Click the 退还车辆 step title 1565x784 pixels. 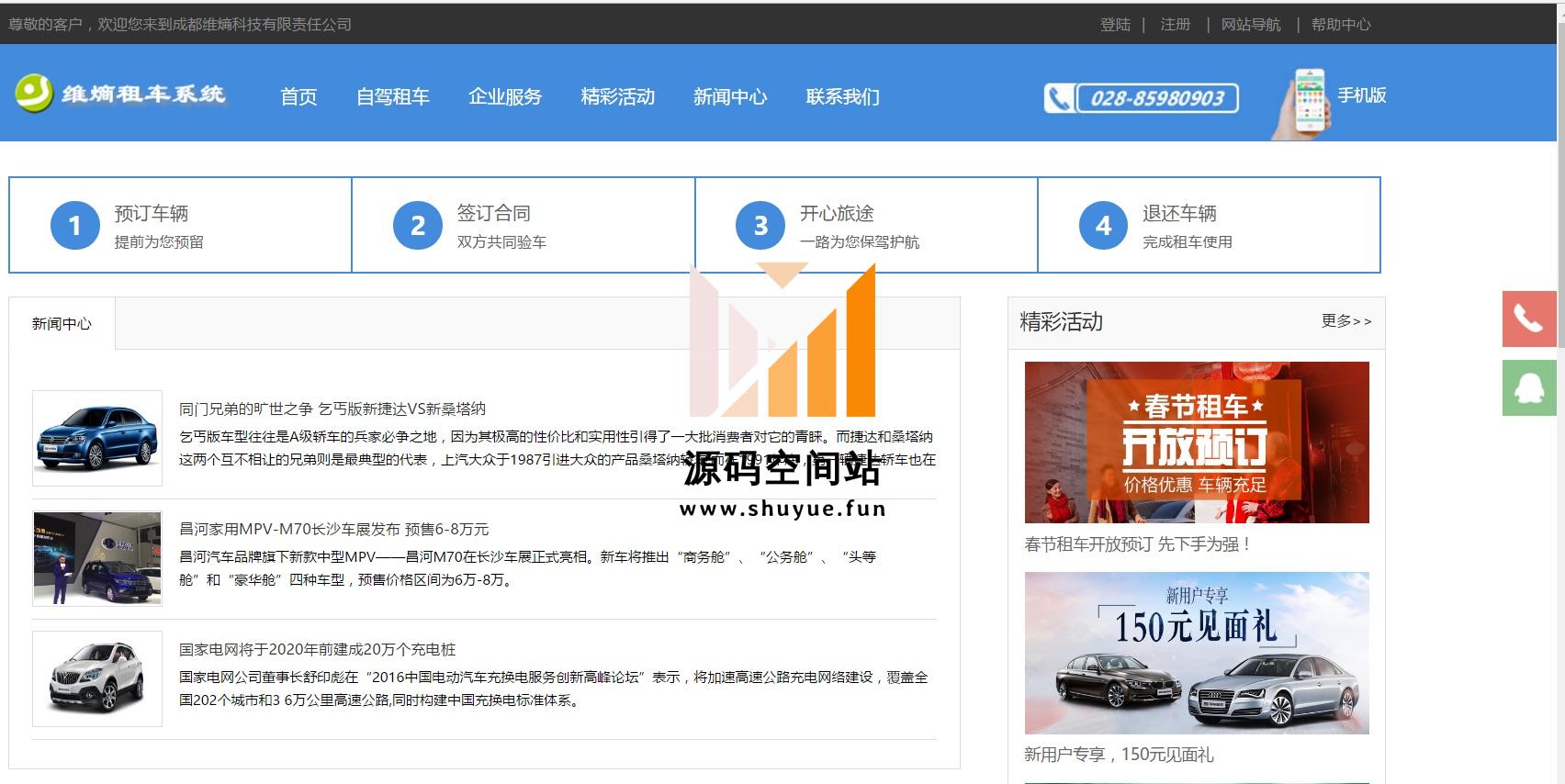(1179, 213)
